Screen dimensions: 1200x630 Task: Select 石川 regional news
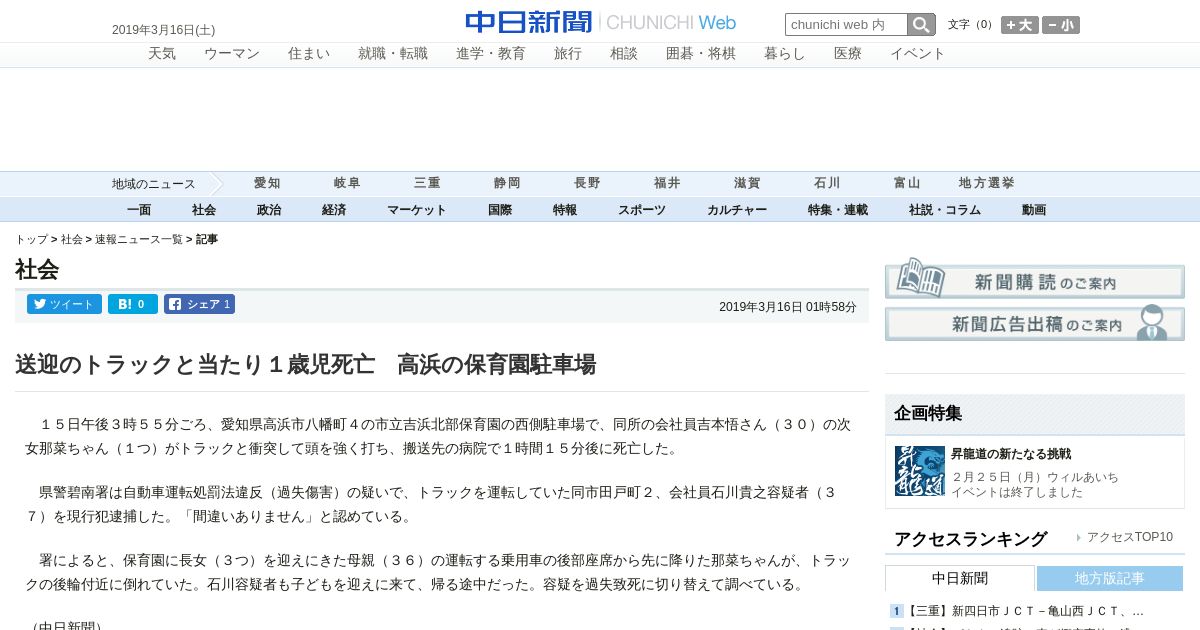click(x=827, y=184)
